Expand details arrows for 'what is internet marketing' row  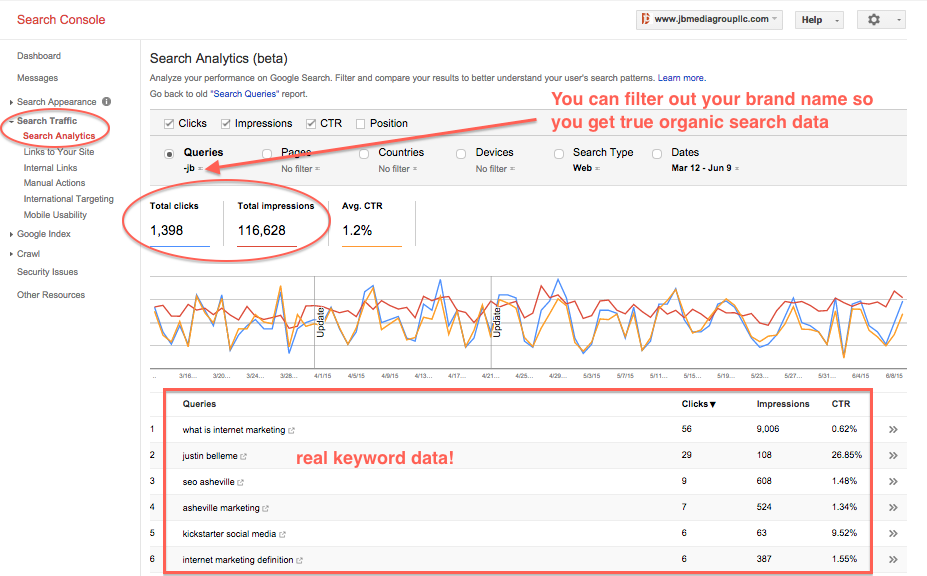(893, 429)
